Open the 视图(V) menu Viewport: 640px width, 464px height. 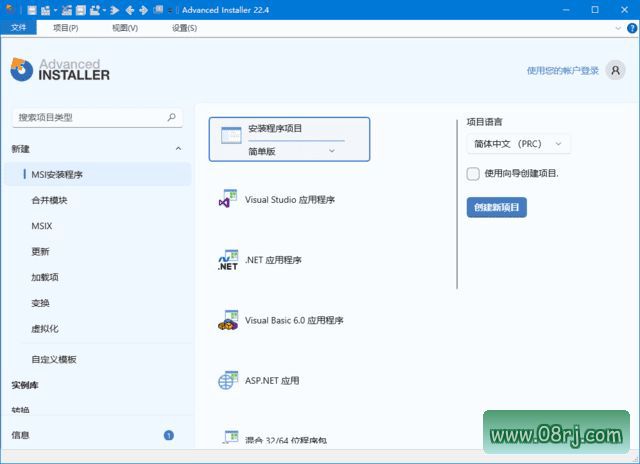125,28
